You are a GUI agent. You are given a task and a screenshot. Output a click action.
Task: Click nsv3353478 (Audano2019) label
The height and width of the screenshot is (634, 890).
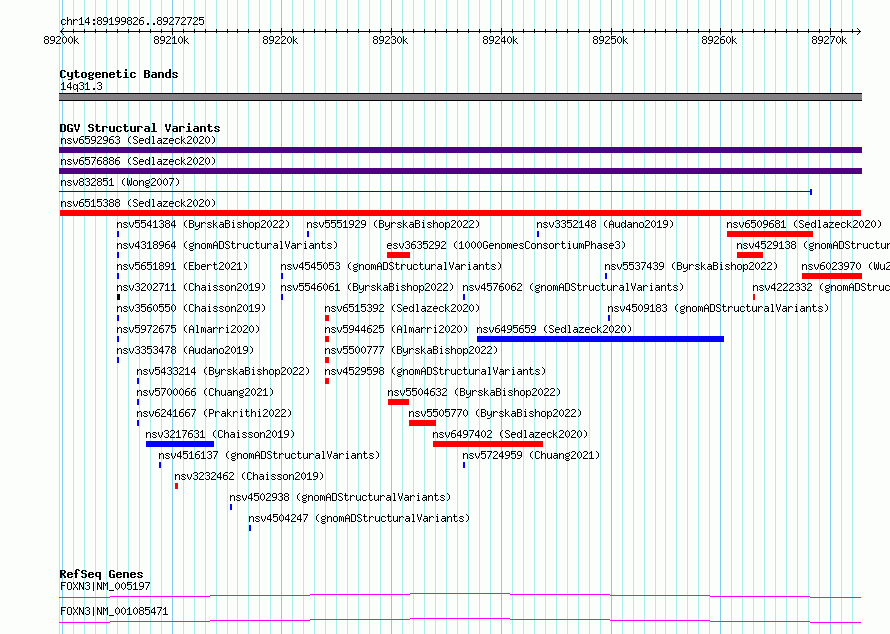click(x=185, y=350)
